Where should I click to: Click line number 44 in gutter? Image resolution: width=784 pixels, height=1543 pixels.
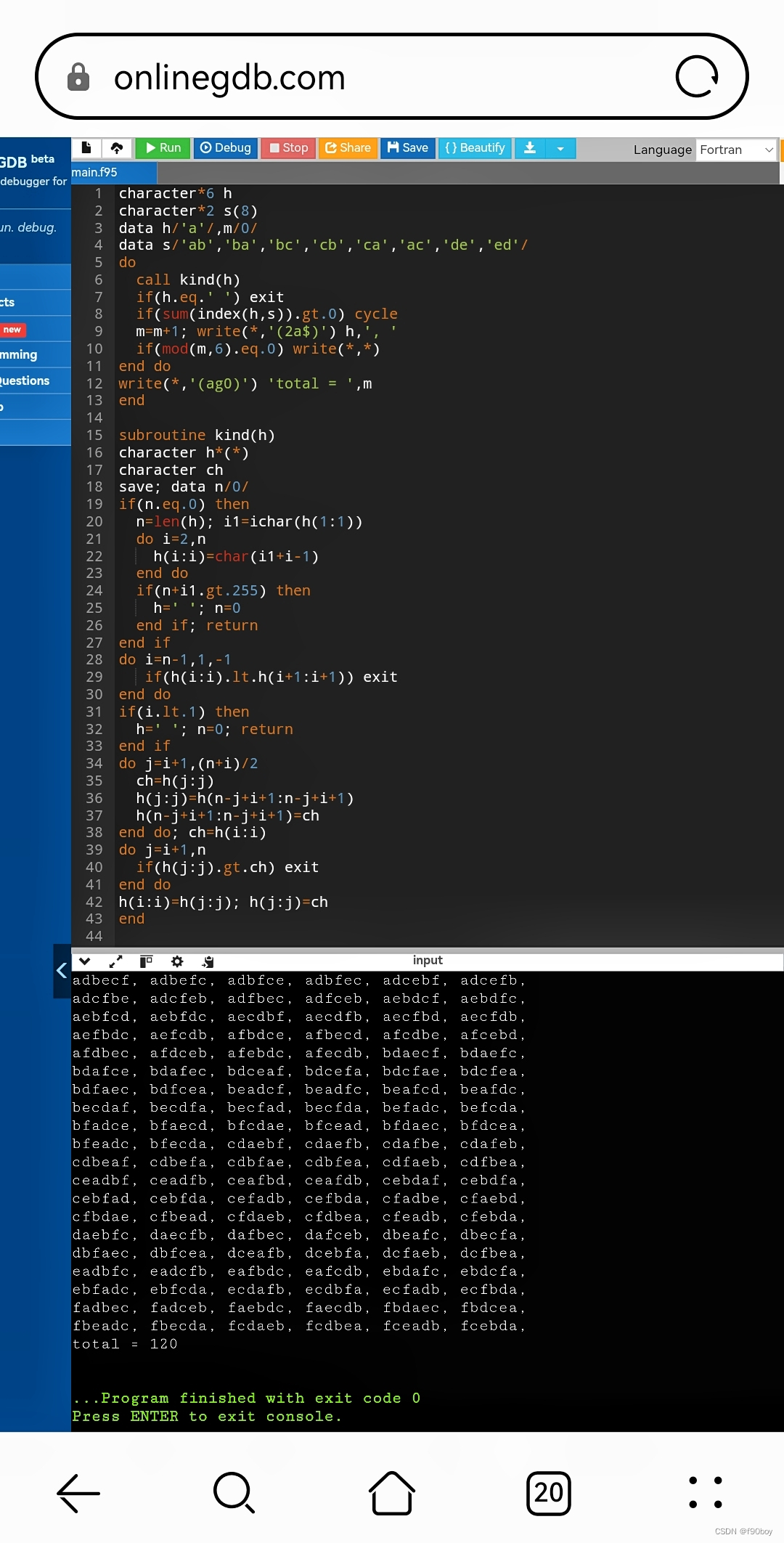point(94,936)
